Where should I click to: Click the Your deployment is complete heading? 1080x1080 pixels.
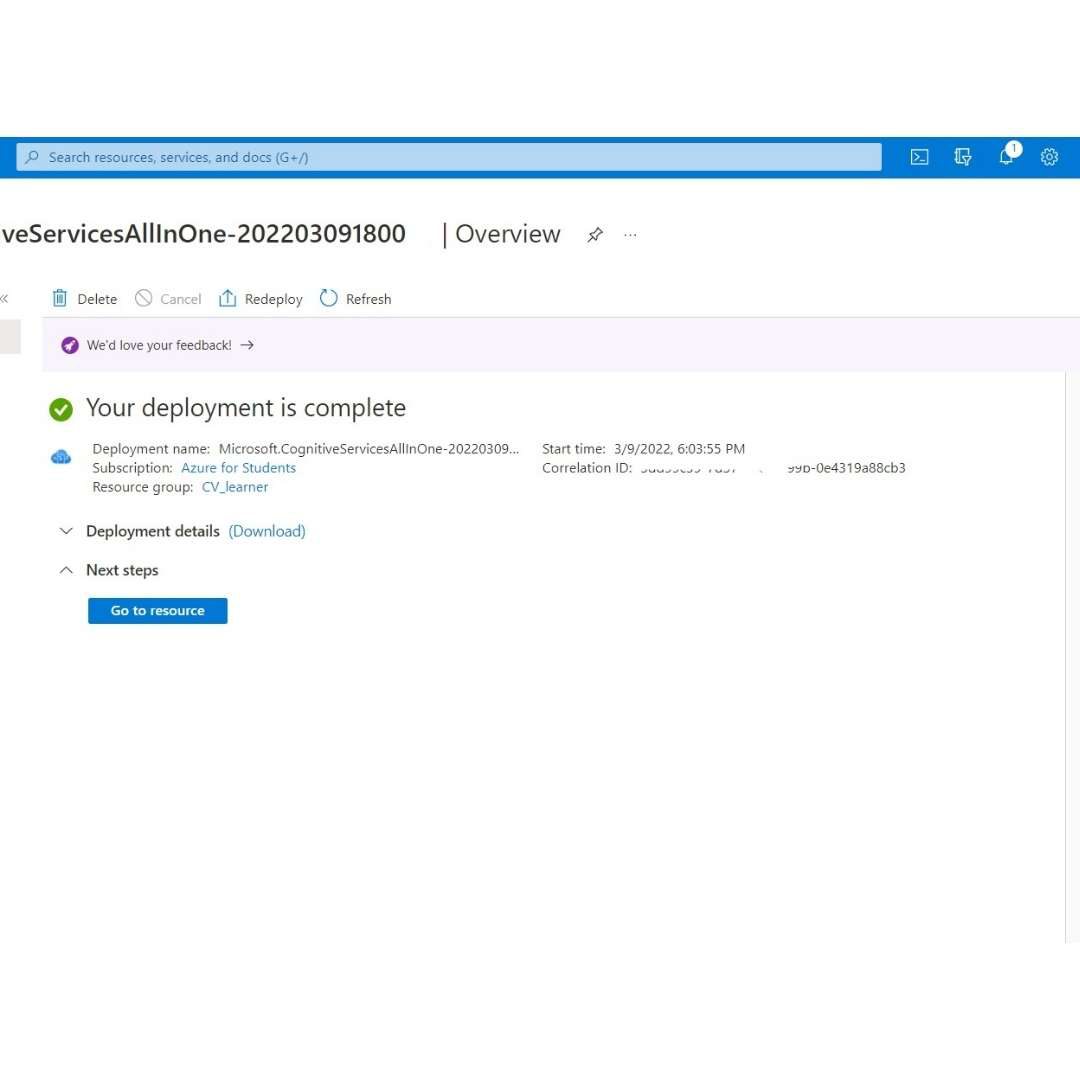pos(246,408)
